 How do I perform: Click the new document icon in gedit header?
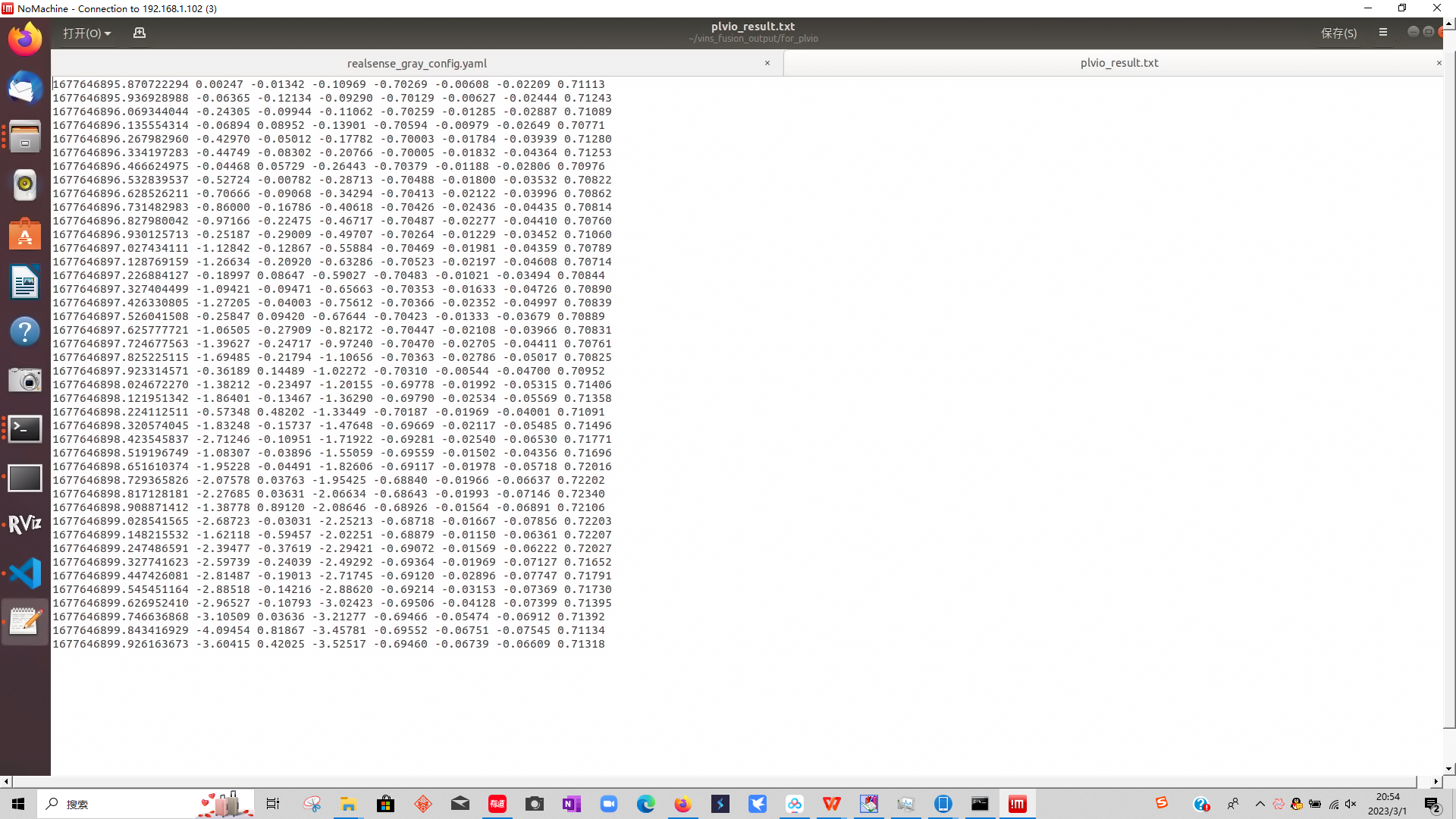coord(140,33)
